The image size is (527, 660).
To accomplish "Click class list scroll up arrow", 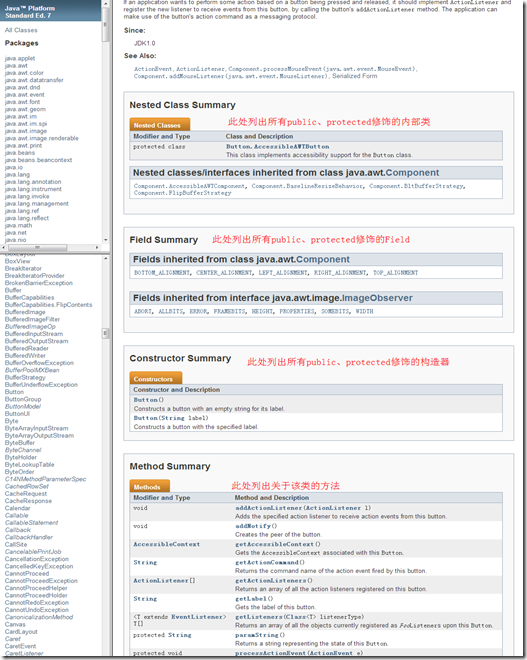I will click(x=105, y=258).
